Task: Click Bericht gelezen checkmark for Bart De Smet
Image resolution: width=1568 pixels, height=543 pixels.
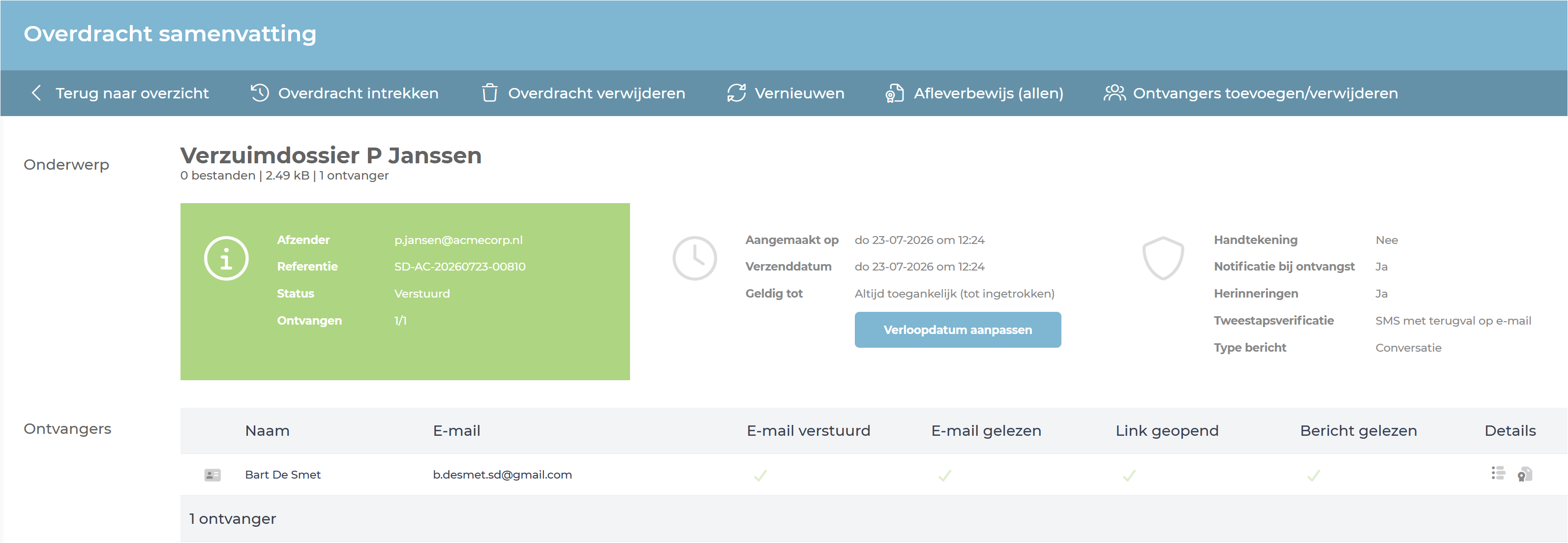Action: 1314,475
